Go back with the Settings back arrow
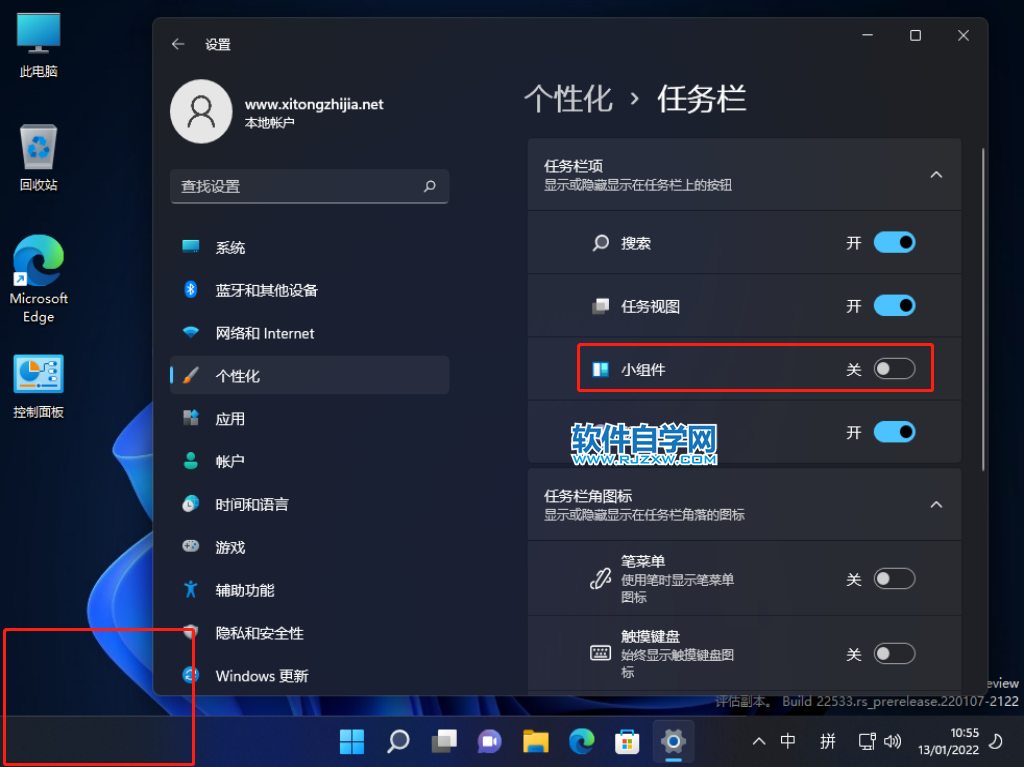 pos(178,44)
